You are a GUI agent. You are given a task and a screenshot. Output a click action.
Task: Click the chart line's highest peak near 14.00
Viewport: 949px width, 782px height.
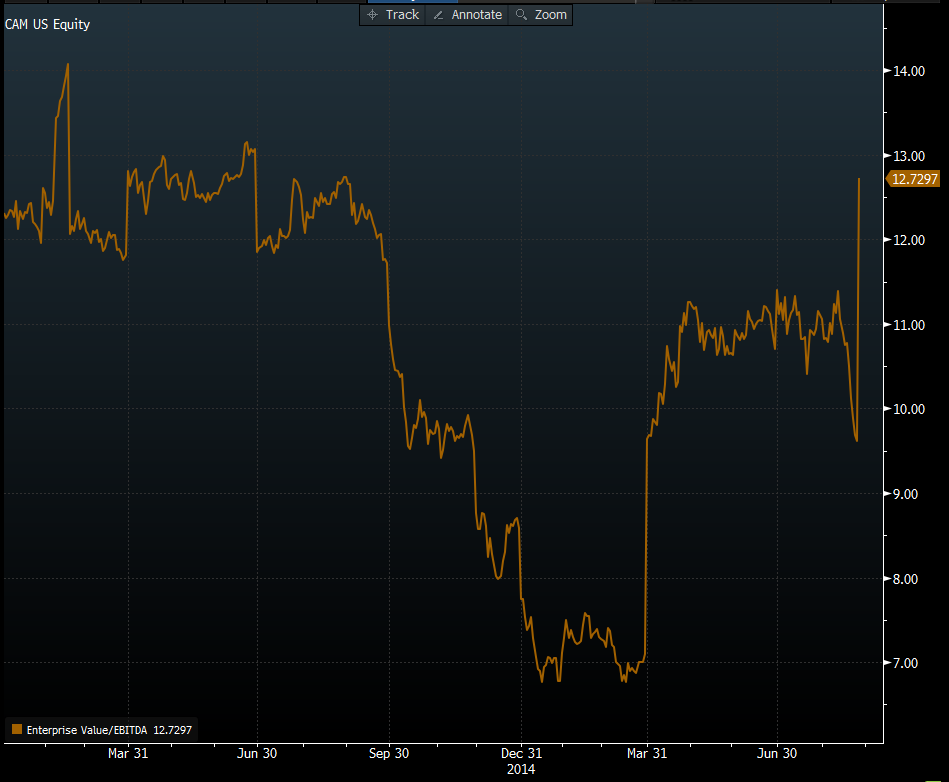67,65
